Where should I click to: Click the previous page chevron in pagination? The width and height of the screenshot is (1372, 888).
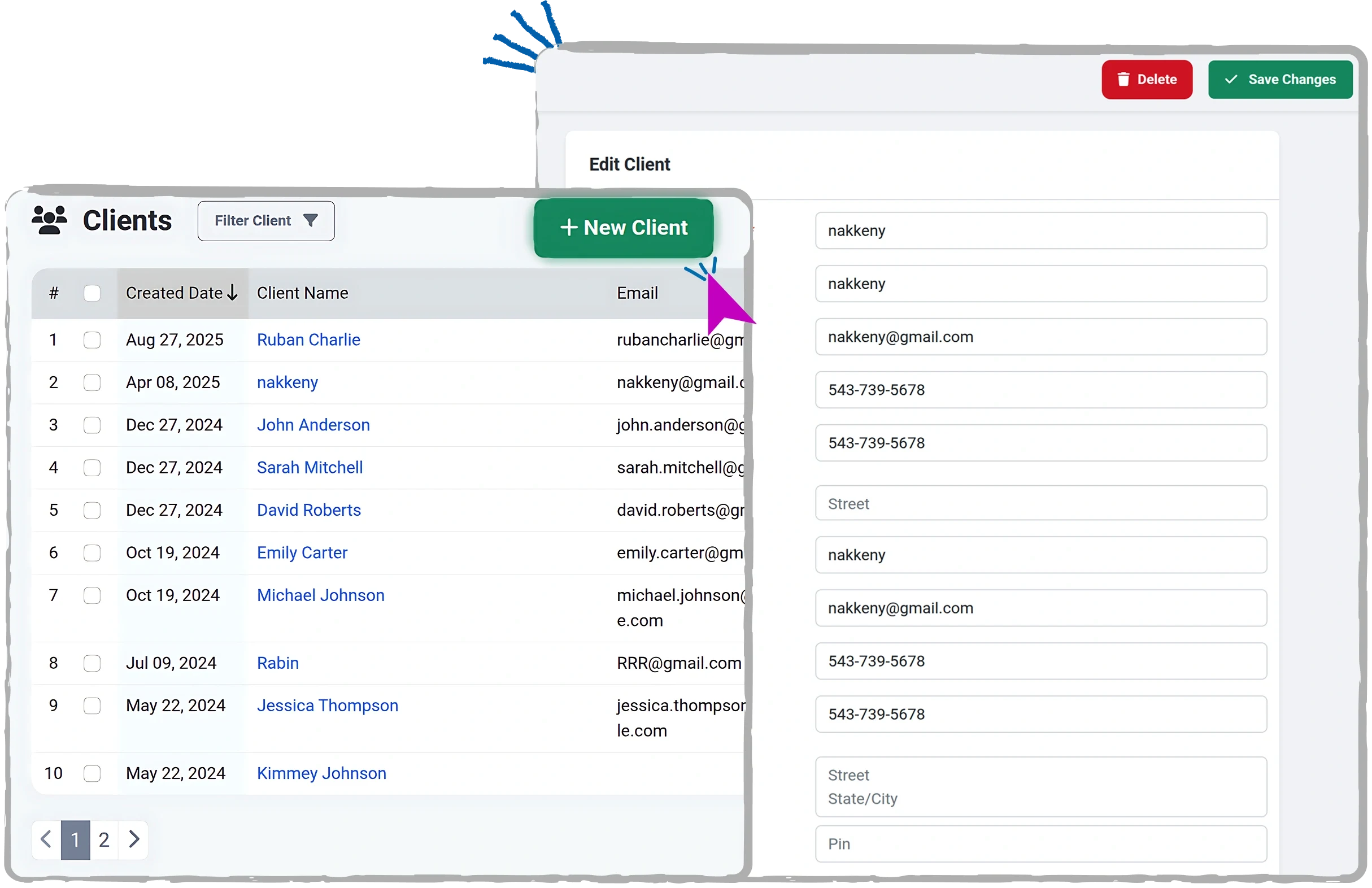(x=46, y=839)
